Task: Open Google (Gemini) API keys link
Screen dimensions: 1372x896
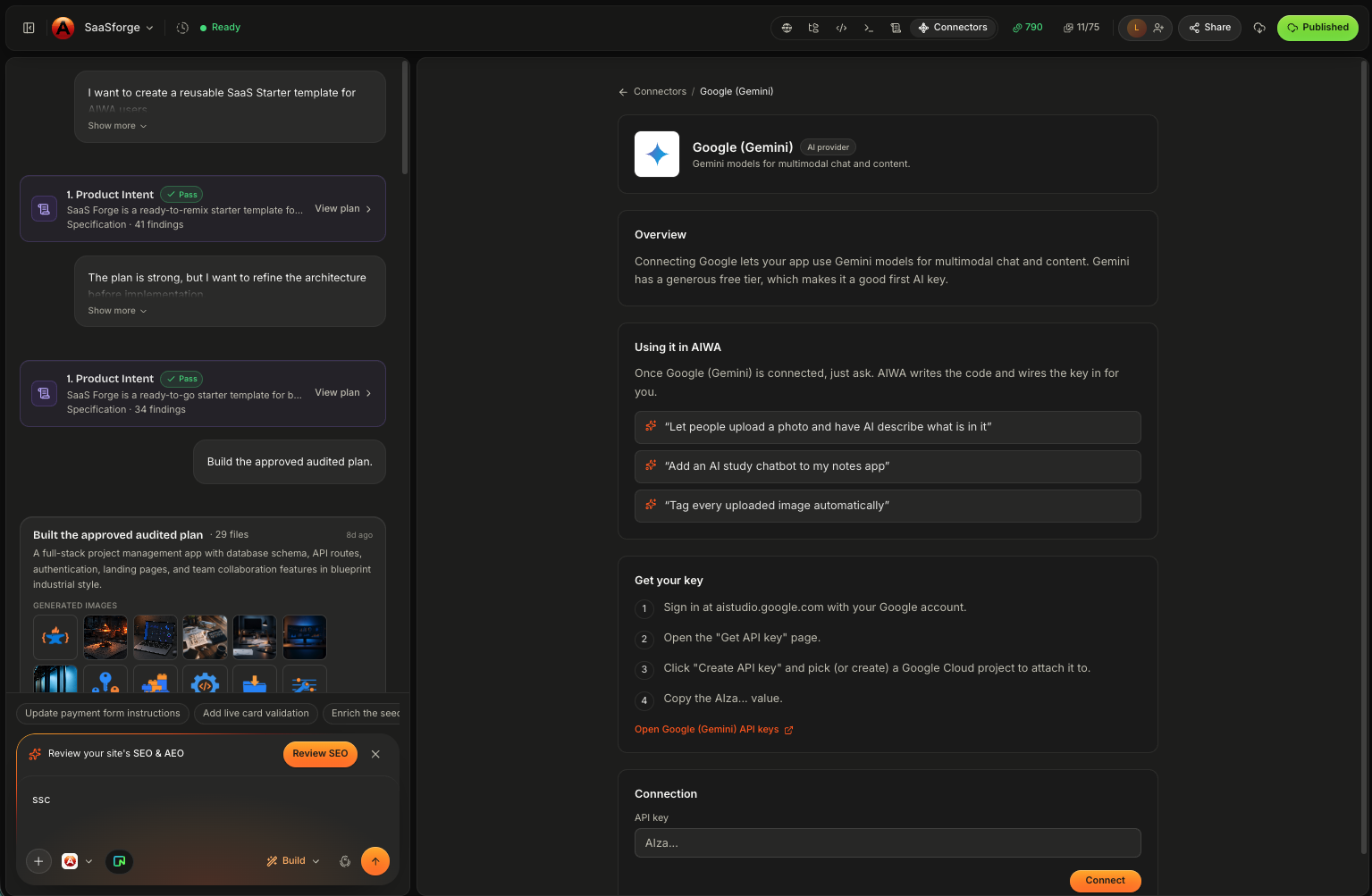Action: [713, 730]
